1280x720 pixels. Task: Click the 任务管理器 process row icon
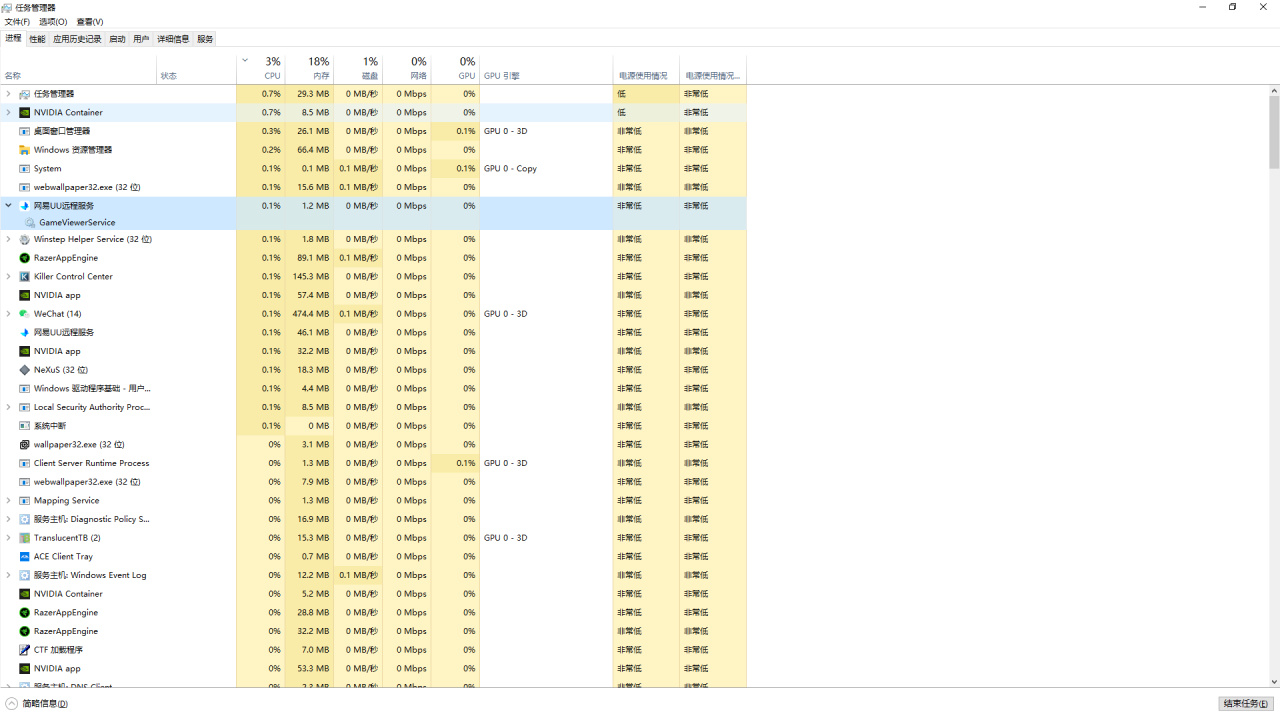pos(25,94)
